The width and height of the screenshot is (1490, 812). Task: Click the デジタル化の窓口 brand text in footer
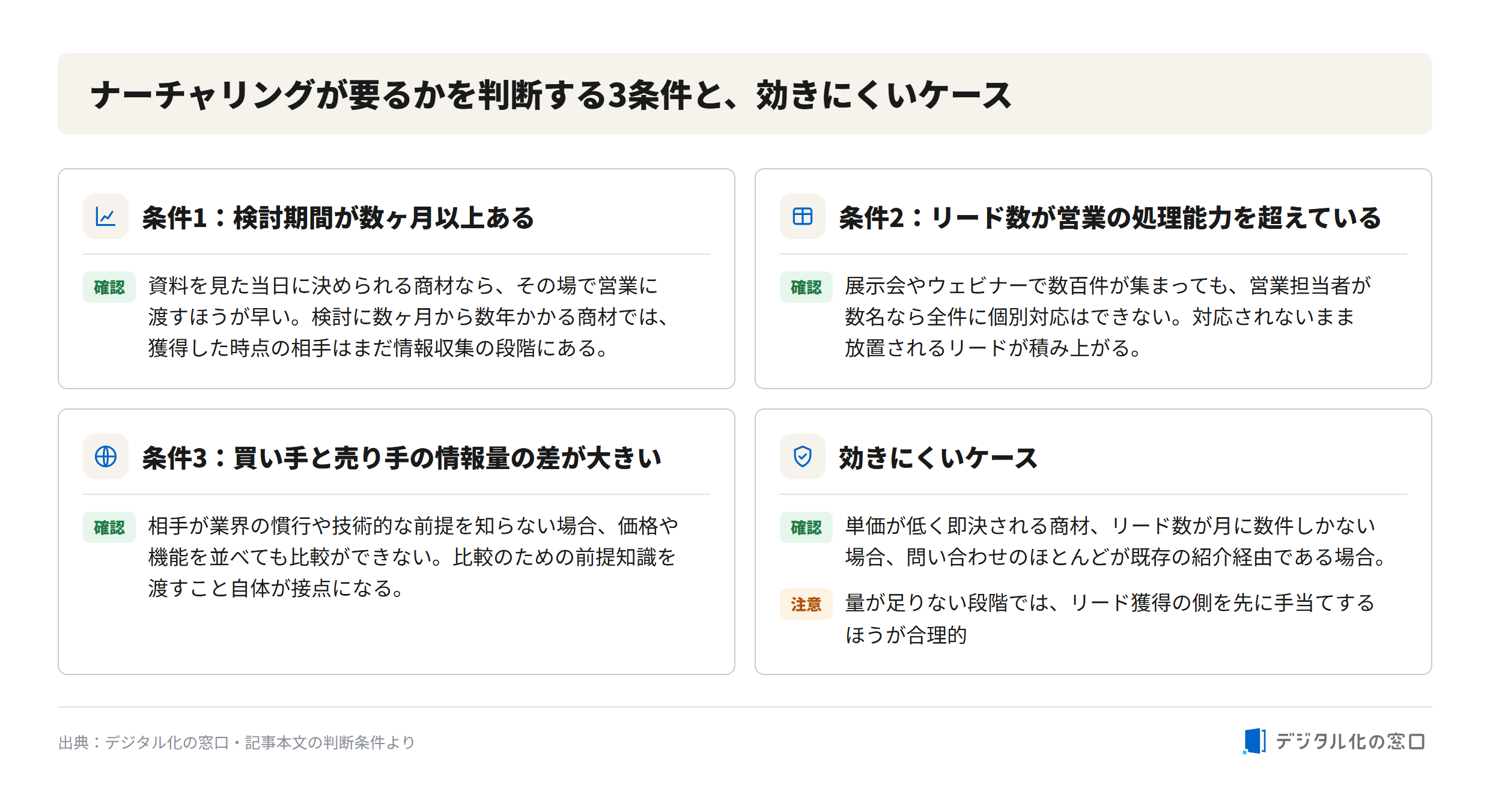coord(1349,742)
